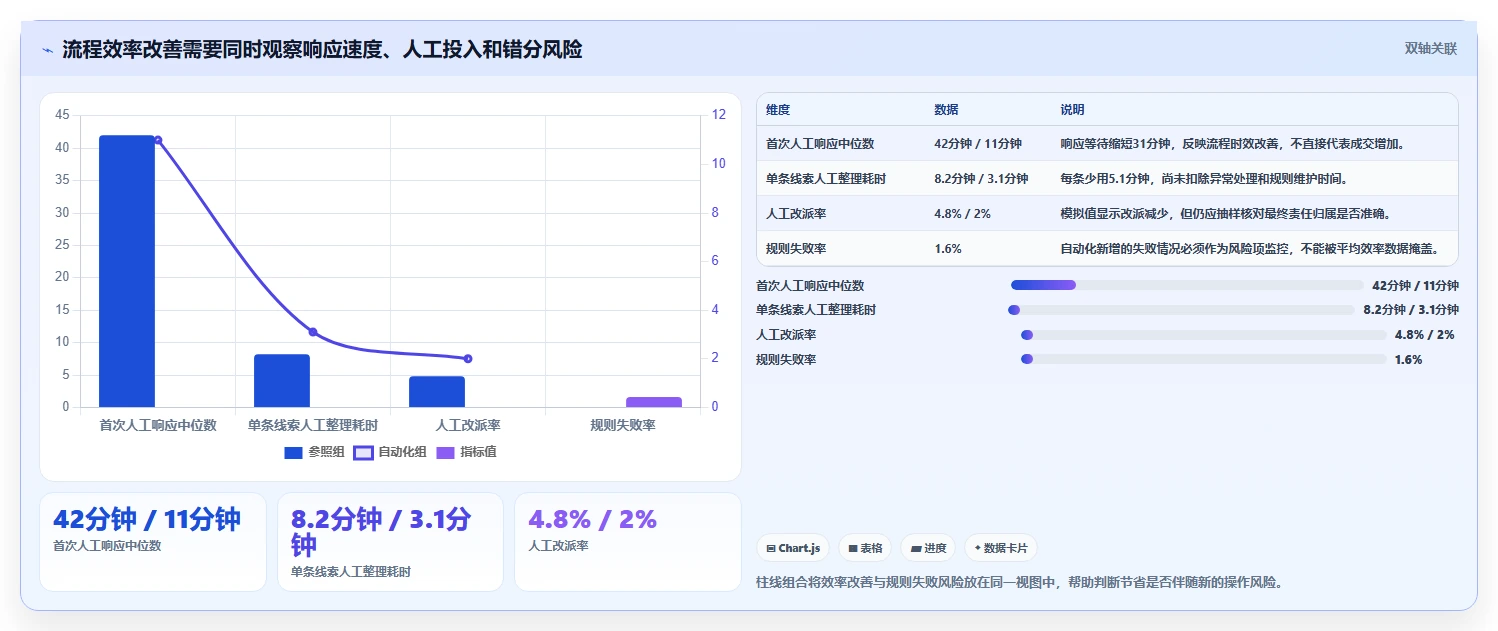Click the 42分钟 / 11分钟 table cell
1498x631 pixels.
[978, 144]
